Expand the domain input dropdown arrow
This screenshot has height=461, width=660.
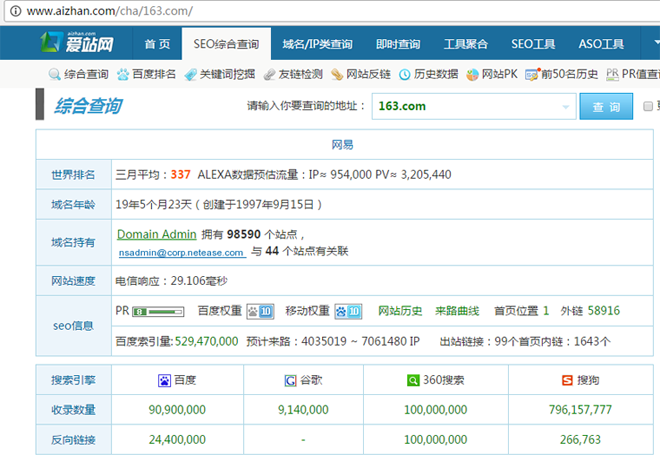(566, 107)
